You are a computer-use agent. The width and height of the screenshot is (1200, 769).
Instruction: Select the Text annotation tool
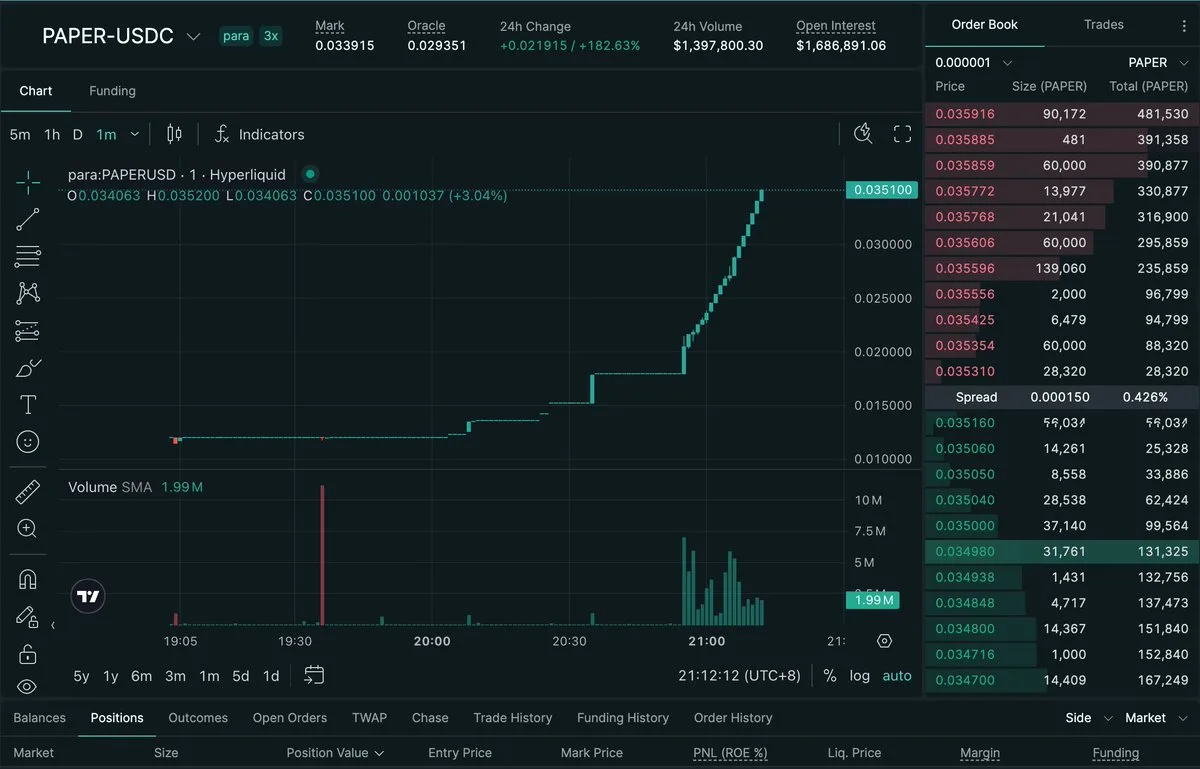28,404
